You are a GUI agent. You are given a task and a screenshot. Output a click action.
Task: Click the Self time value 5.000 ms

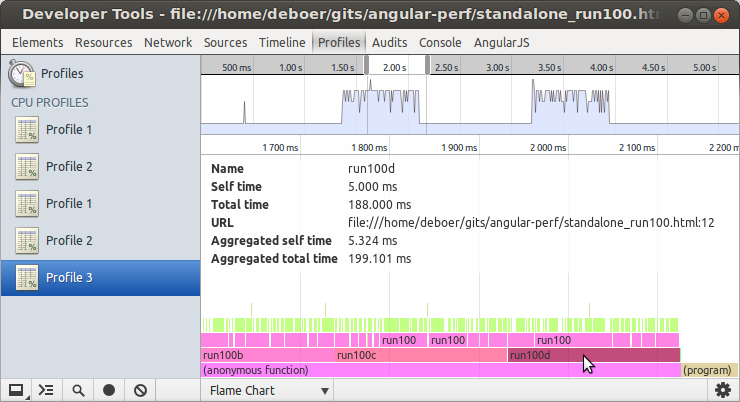pos(372,187)
